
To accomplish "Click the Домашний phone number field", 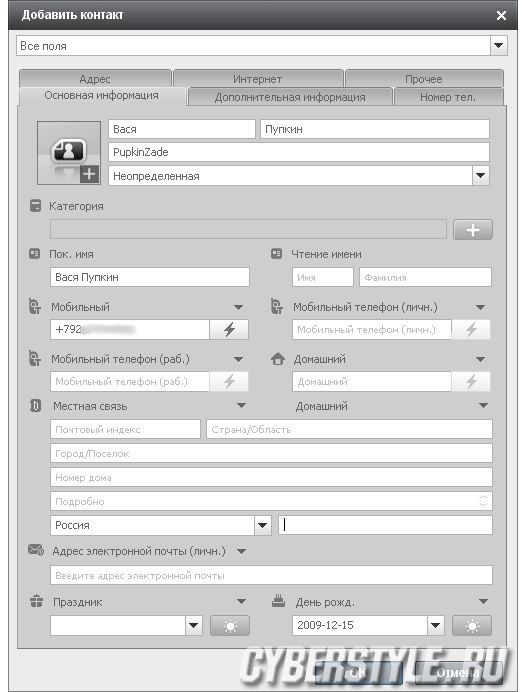I will [x=372, y=381].
